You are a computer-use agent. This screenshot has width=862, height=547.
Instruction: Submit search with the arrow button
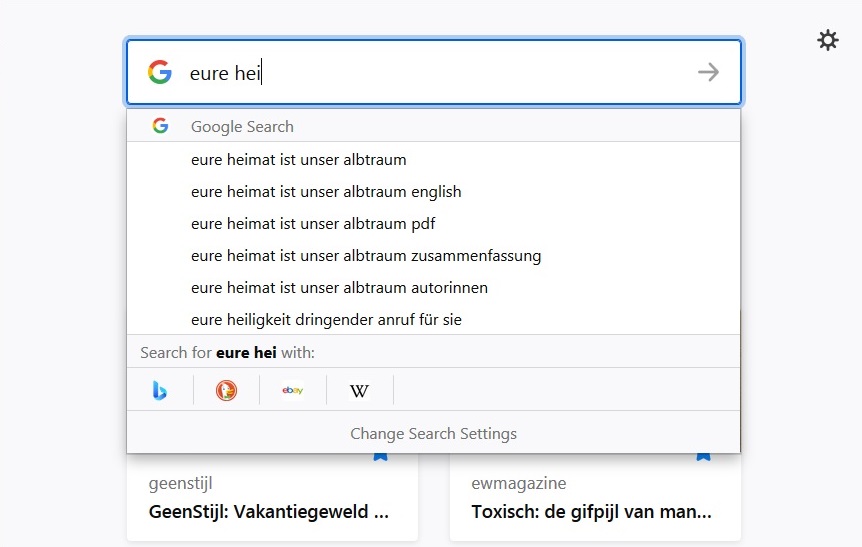coord(708,72)
